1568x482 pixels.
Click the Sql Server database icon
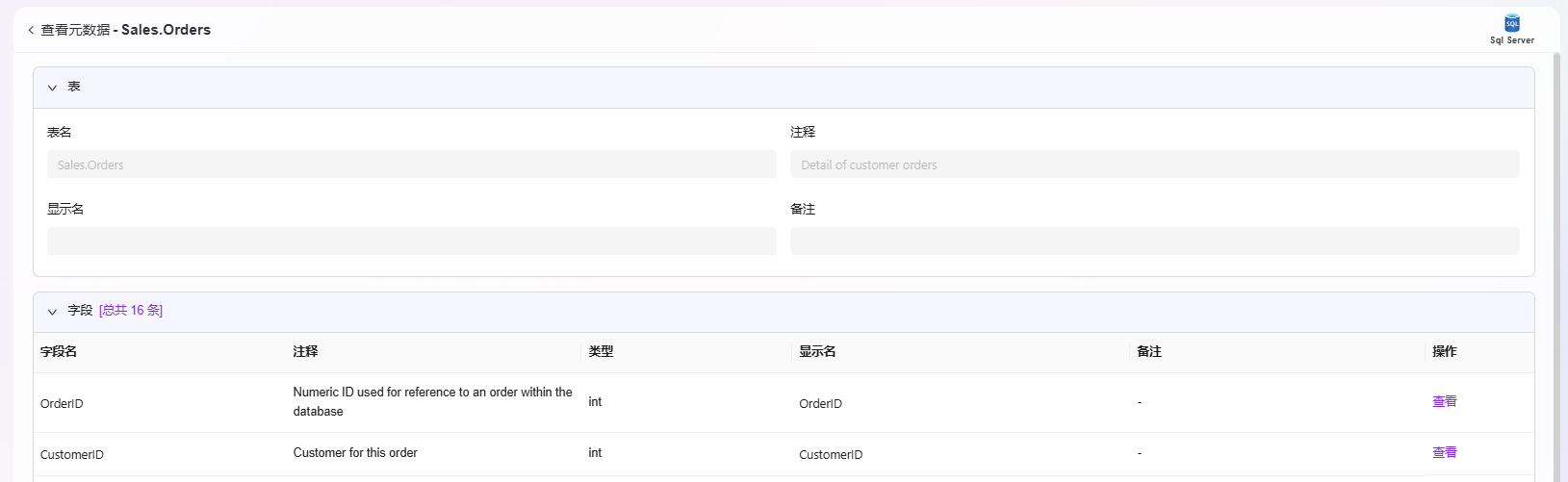pyautogui.click(x=1512, y=23)
